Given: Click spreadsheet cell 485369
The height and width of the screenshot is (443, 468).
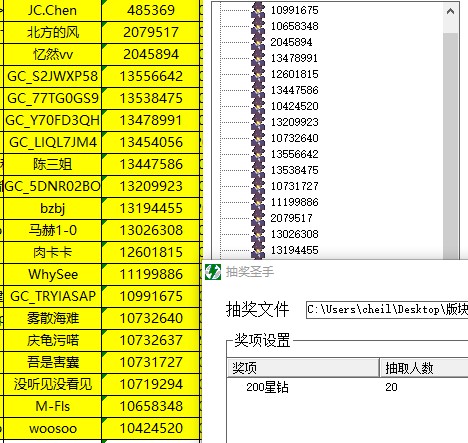Looking at the screenshot, I should coord(151,10).
